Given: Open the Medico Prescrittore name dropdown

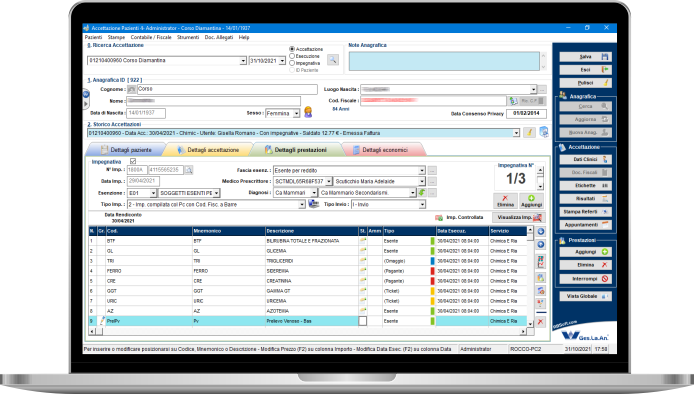Looking at the screenshot, I should pos(422,182).
